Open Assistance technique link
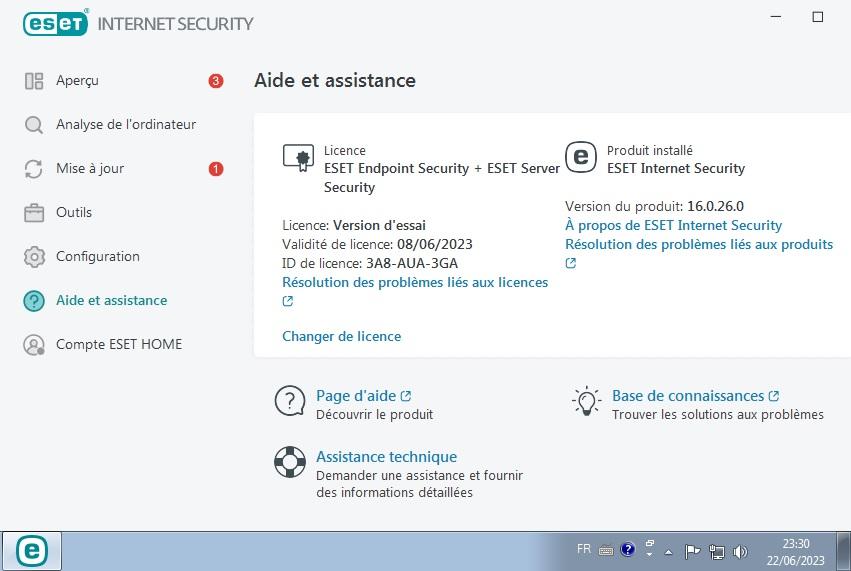The height and width of the screenshot is (571, 851). point(386,456)
